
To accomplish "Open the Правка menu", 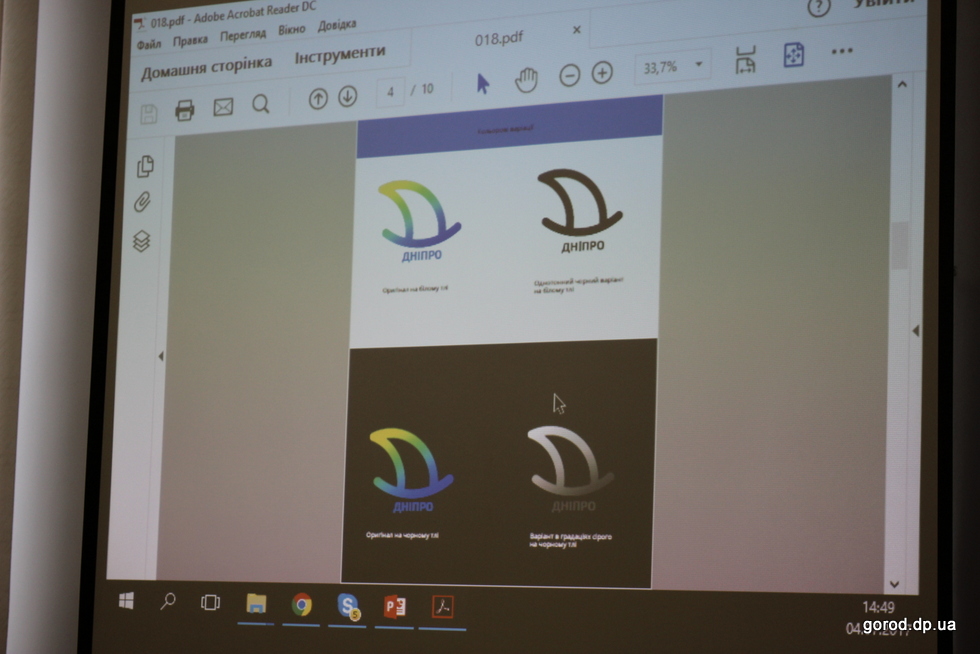I will point(190,40).
